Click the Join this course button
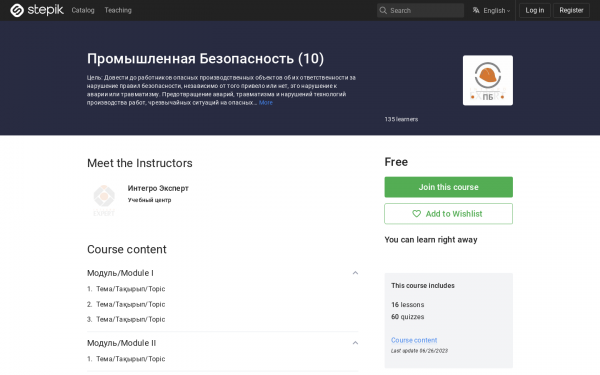The width and height of the screenshot is (600, 375). coord(448,187)
